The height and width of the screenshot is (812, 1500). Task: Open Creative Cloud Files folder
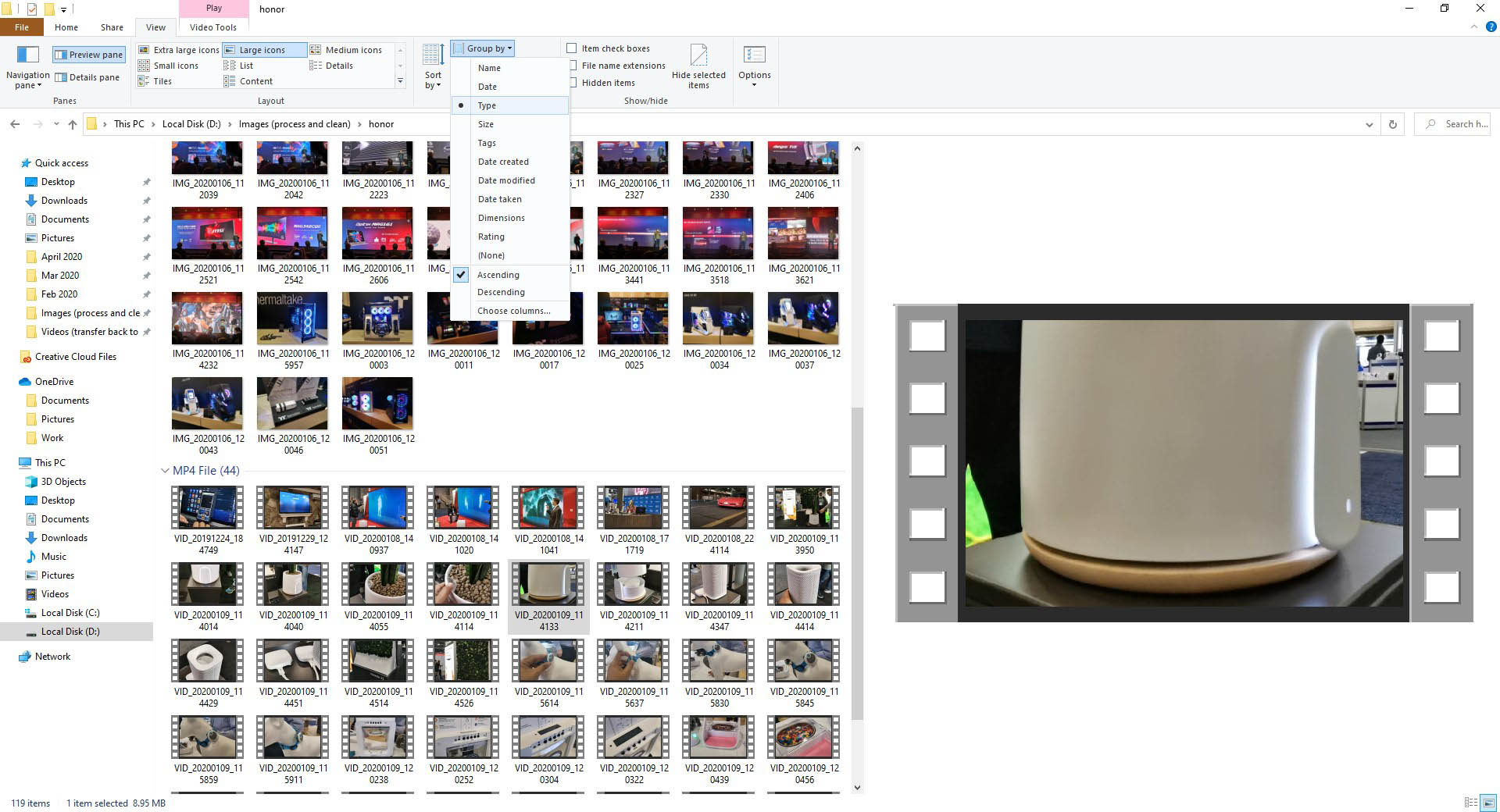[75, 357]
